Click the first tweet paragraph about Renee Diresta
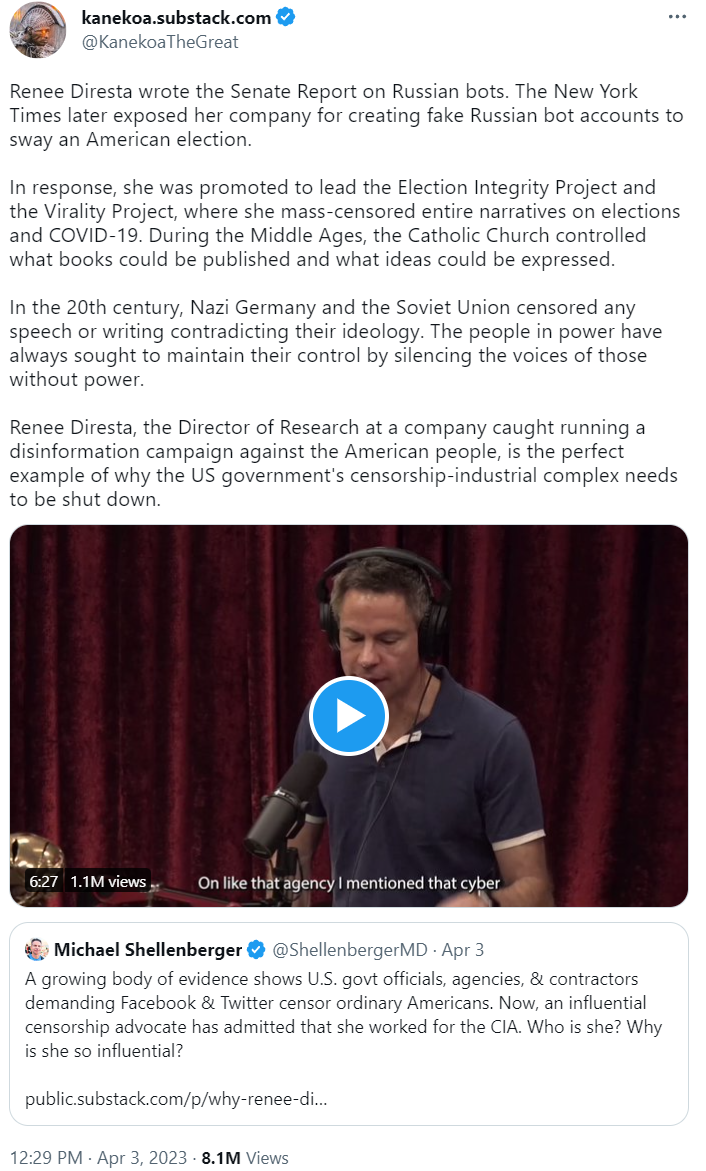 pos(346,116)
